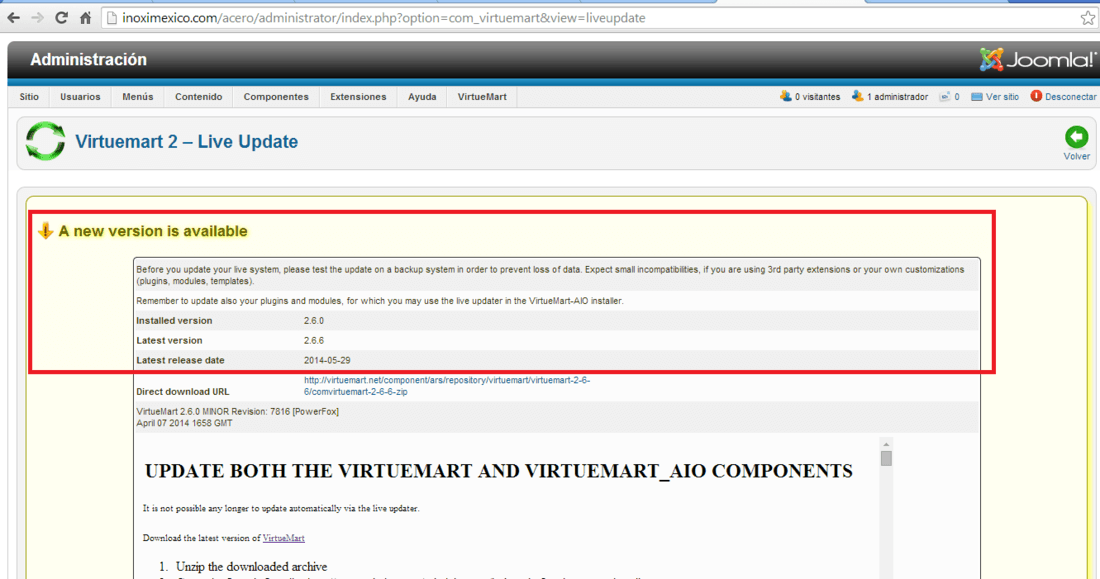1100x579 pixels.
Task: Click the '1 administrador' status text
Action: click(897, 97)
